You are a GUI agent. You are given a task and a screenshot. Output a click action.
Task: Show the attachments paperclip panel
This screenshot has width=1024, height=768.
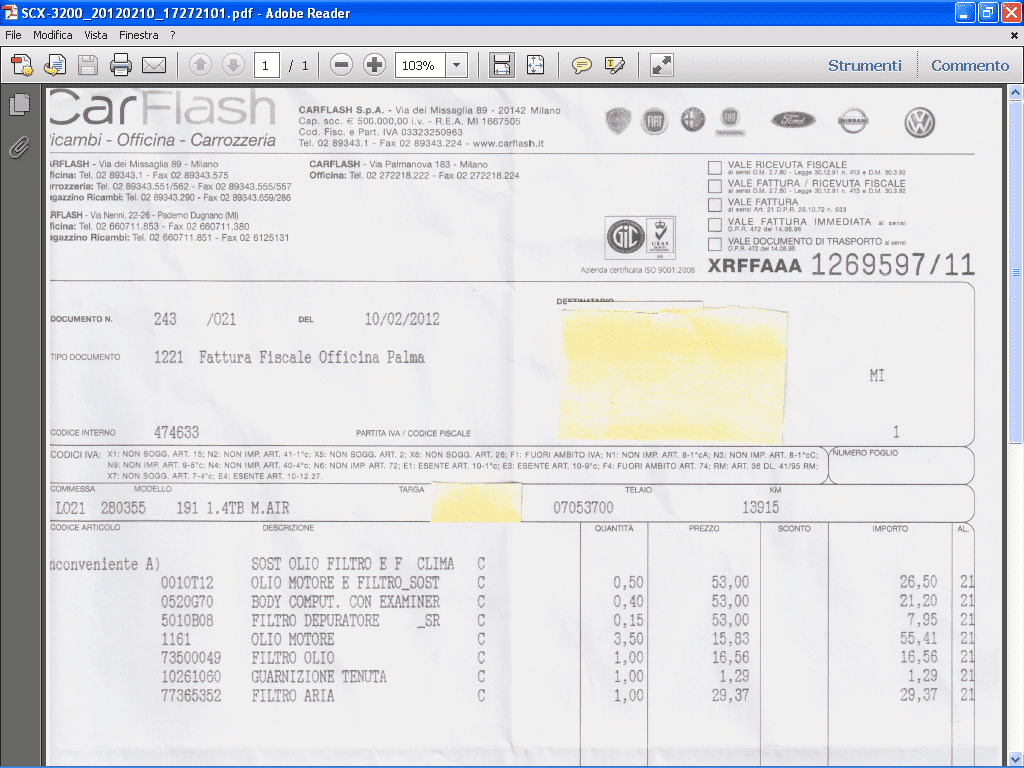(x=19, y=147)
